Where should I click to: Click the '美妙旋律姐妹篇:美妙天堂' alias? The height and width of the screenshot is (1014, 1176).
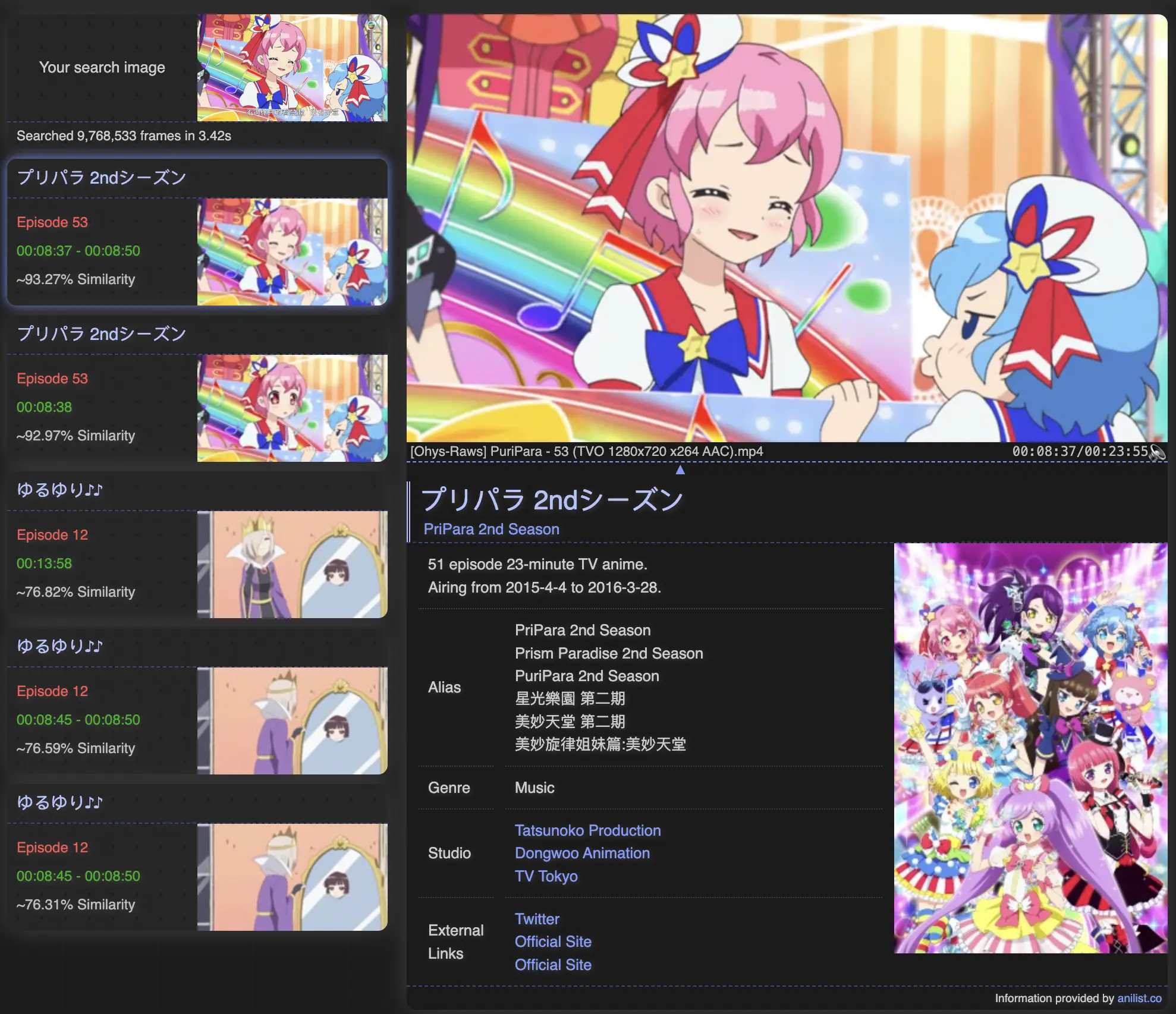(x=600, y=744)
